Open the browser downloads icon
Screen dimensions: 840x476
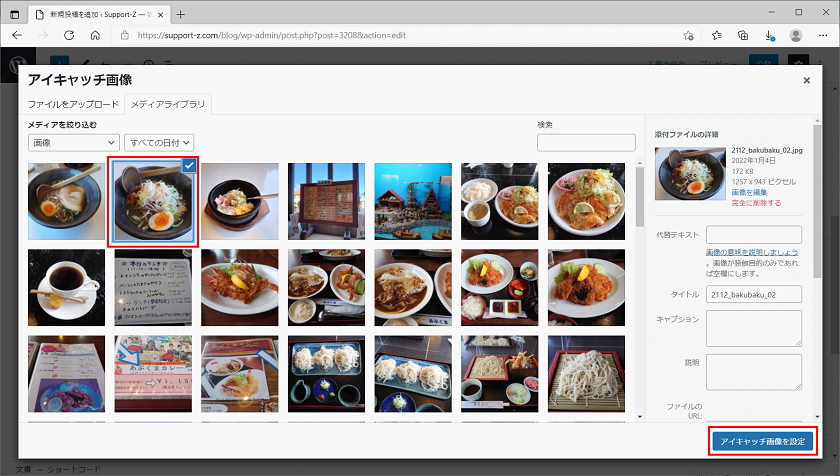point(769,35)
